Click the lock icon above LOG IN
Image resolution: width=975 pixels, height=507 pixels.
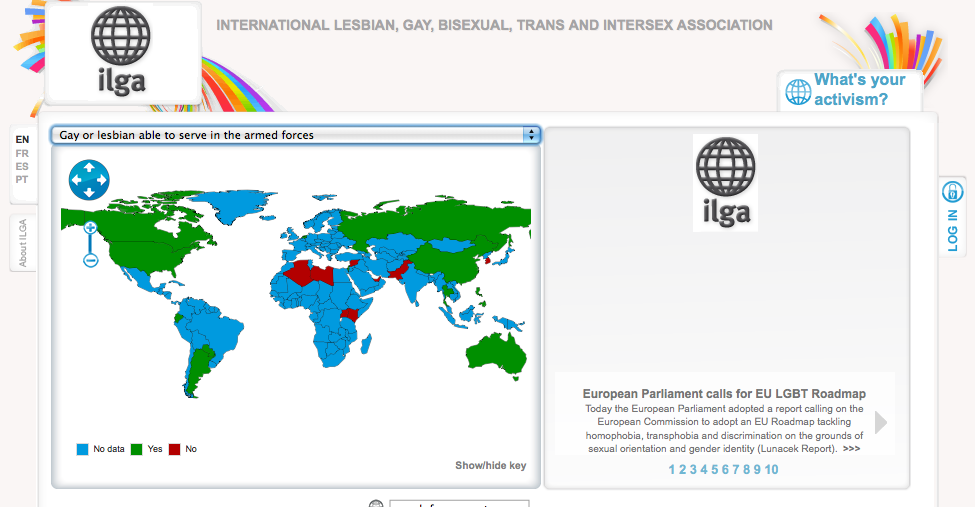tap(952, 192)
